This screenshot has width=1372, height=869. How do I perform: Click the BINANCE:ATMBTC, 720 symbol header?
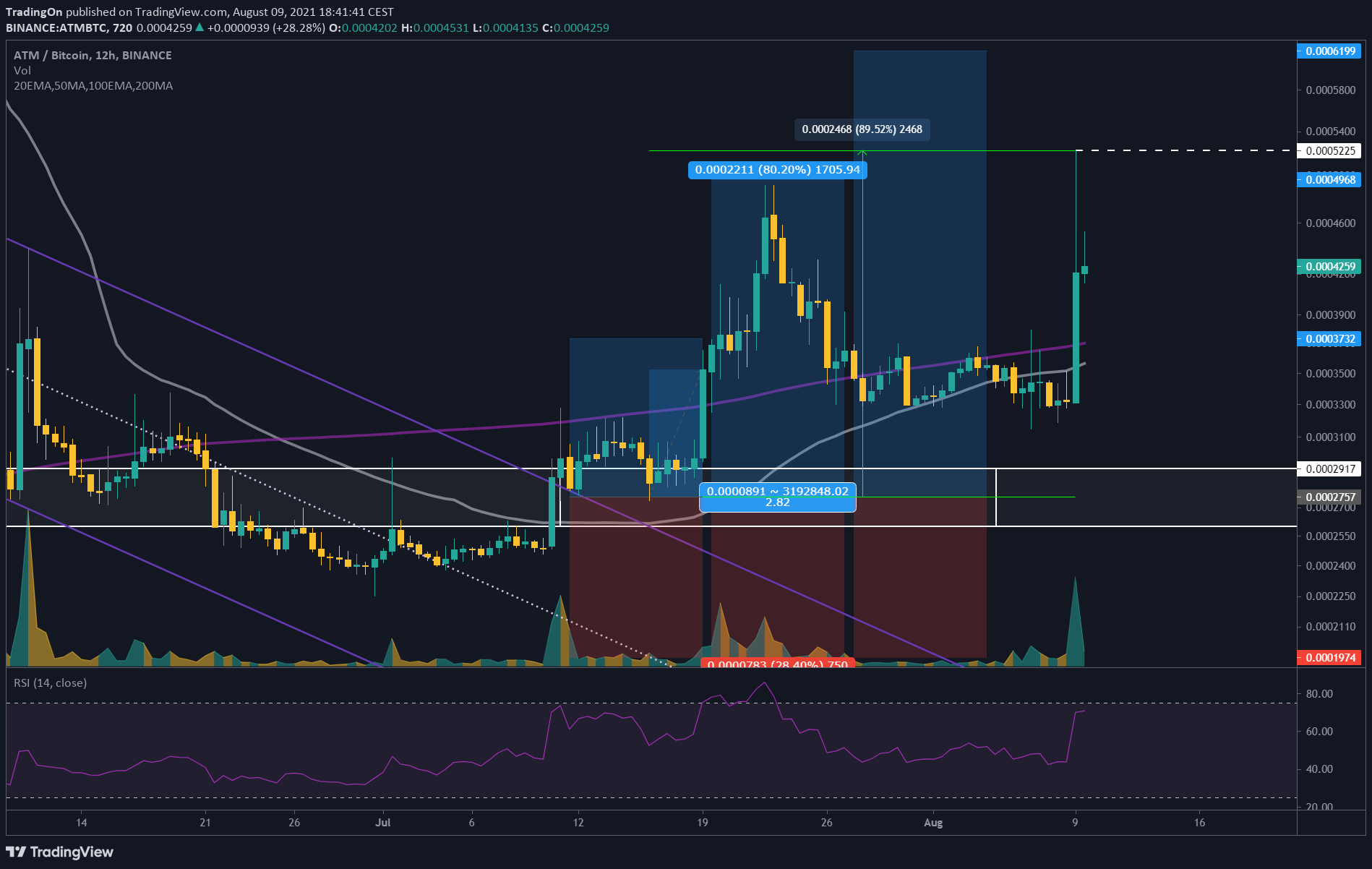[69, 28]
